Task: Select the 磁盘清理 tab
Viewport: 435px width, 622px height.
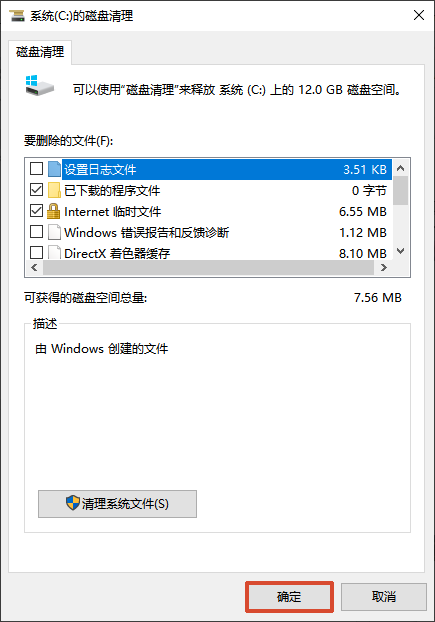Action: pyautogui.click(x=40, y=52)
